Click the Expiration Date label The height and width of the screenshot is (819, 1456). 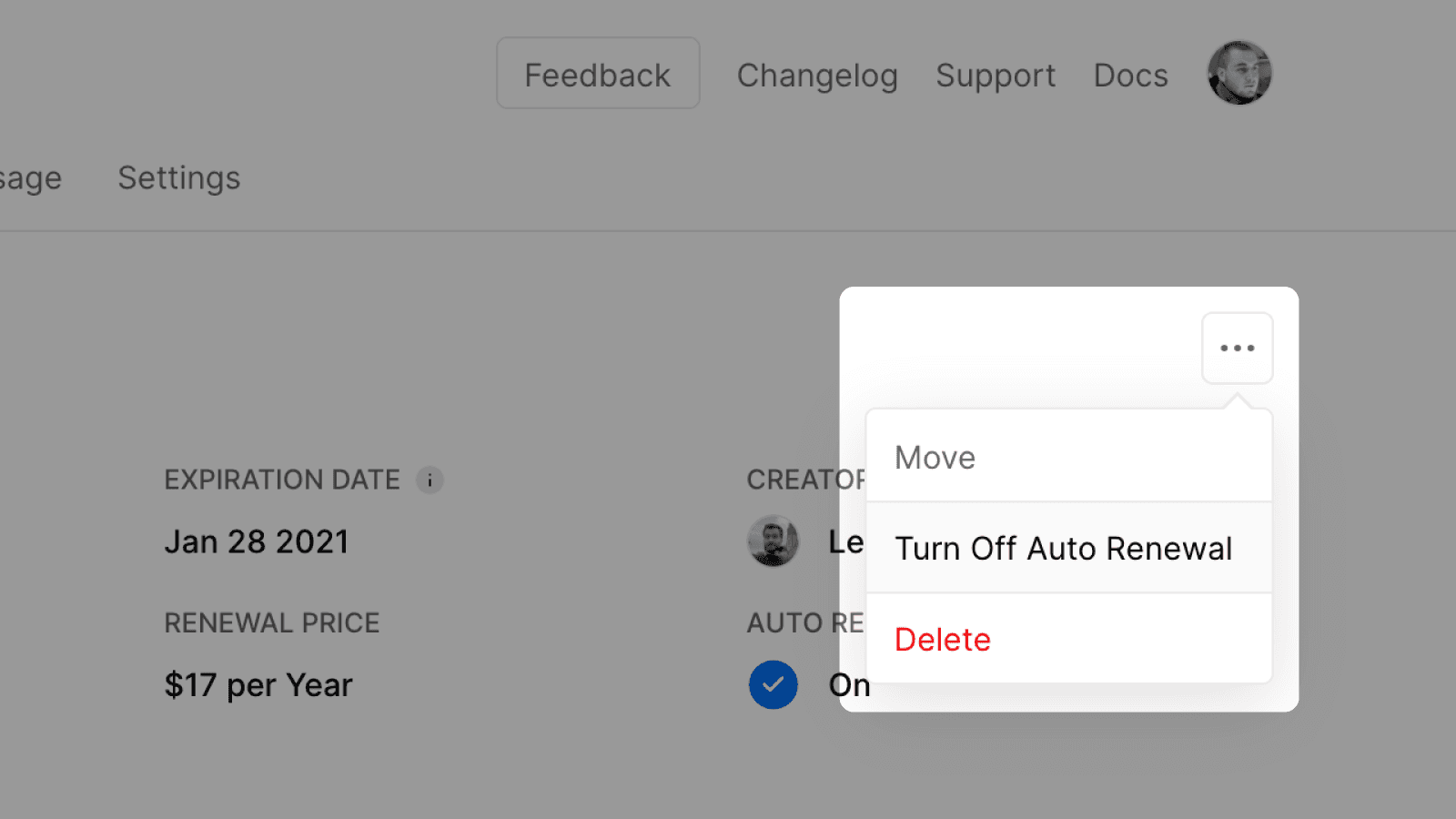(x=282, y=480)
